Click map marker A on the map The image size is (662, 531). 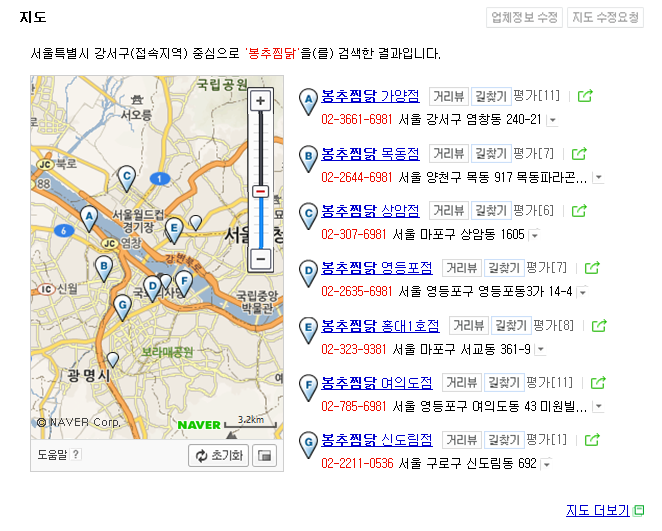[x=89, y=219]
